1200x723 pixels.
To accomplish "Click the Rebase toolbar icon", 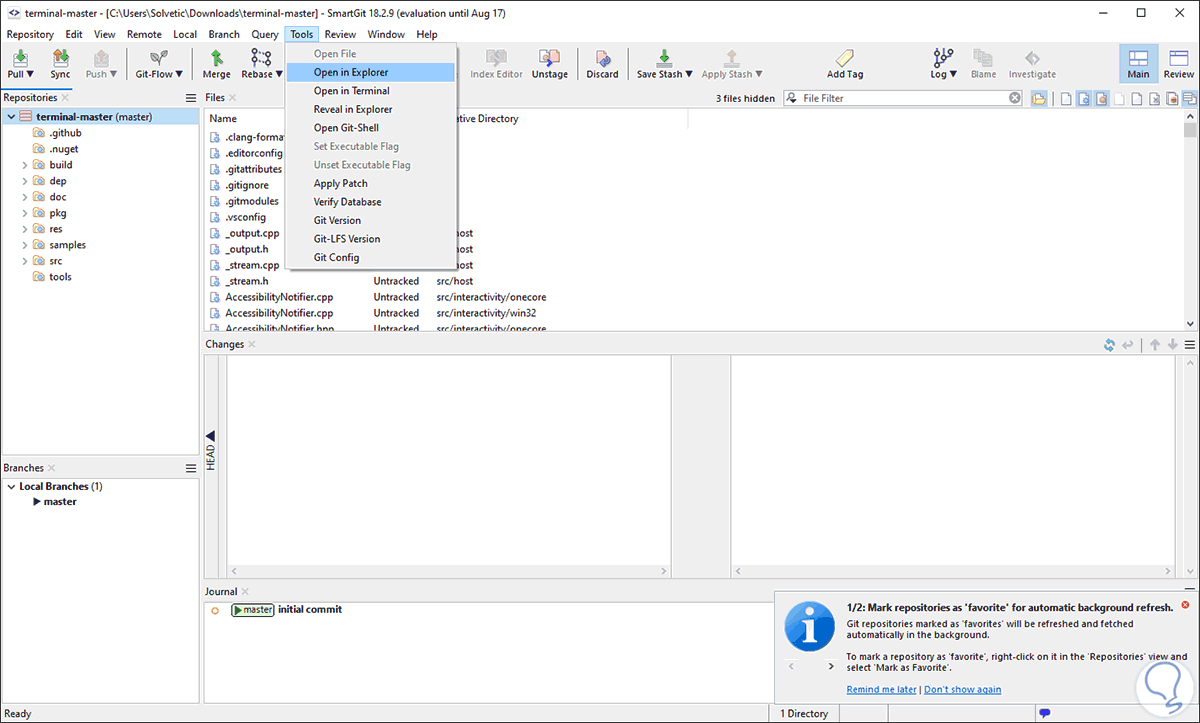I will click(x=261, y=58).
